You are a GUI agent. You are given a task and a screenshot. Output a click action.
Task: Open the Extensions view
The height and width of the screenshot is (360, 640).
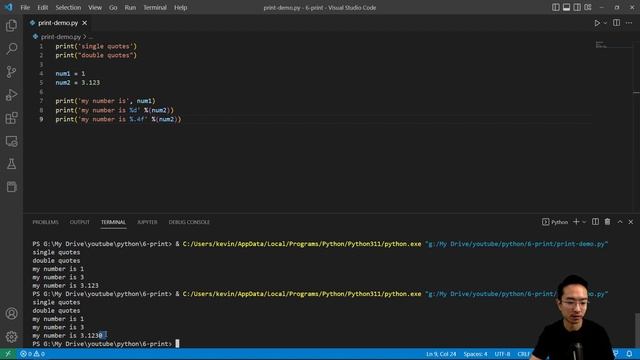click(11, 118)
